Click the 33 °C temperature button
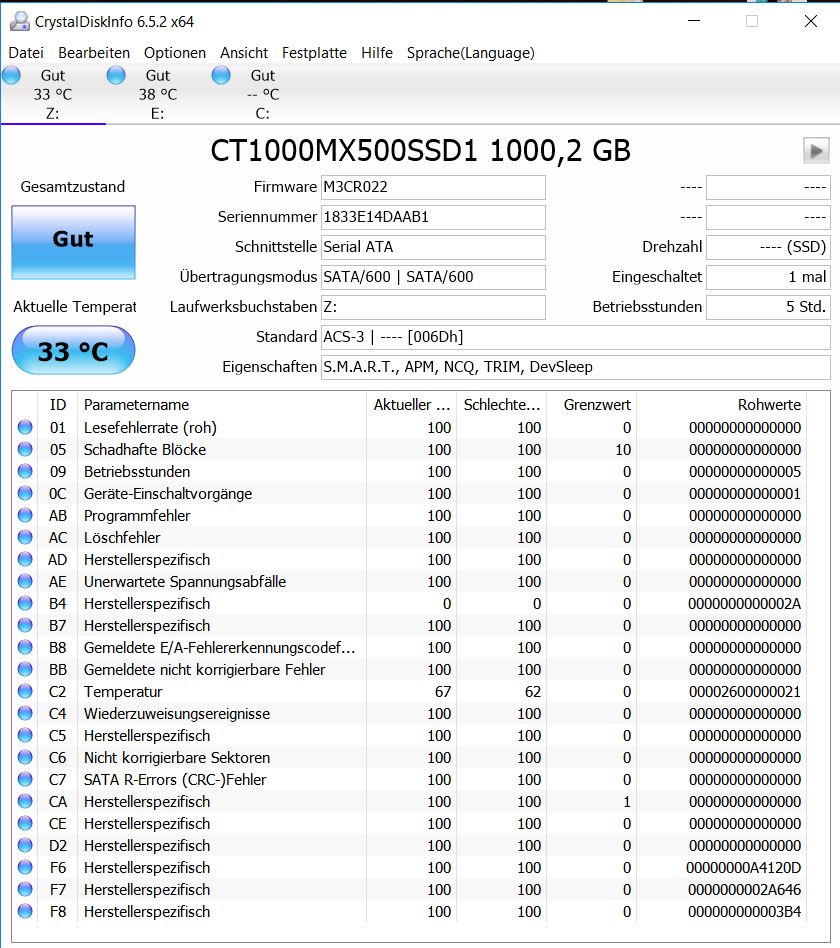Screen dimensions: 840x948 tap(73, 351)
